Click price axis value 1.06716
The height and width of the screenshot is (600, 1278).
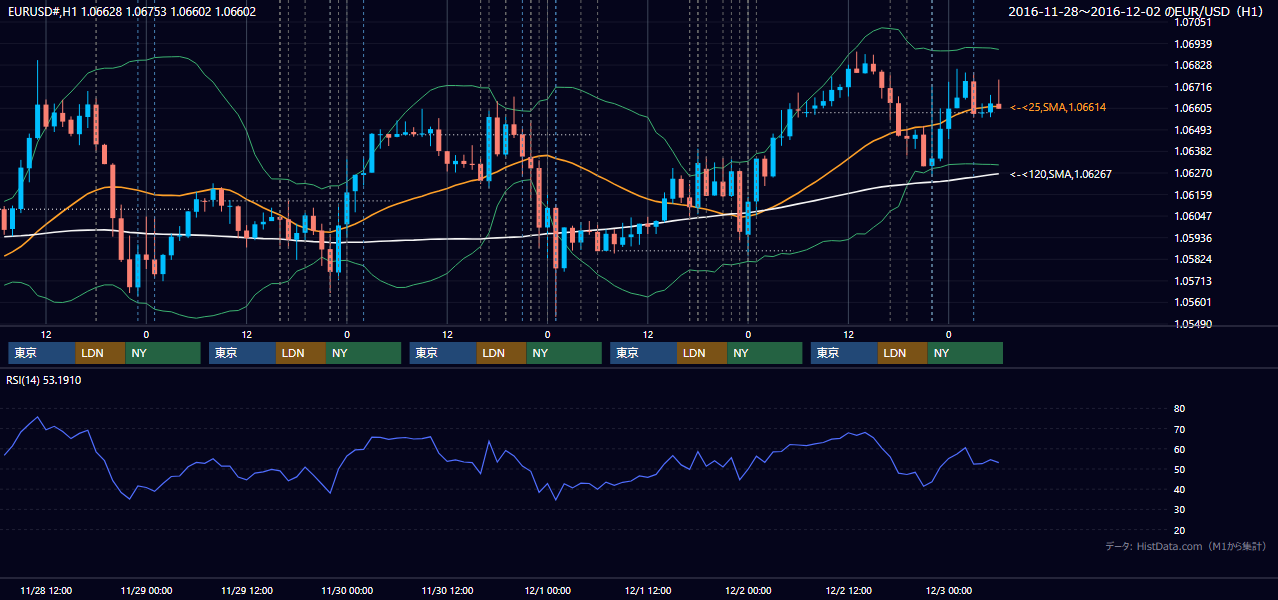point(1193,87)
